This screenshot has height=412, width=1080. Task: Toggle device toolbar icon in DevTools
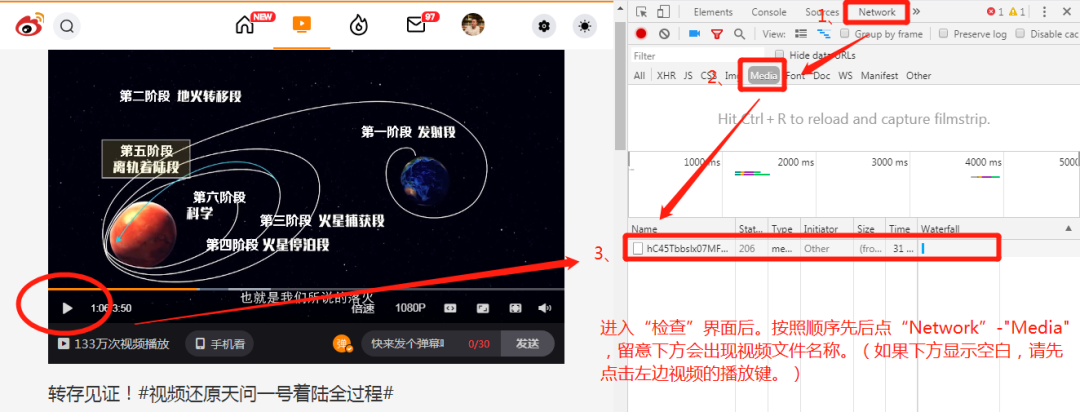tap(663, 12)
